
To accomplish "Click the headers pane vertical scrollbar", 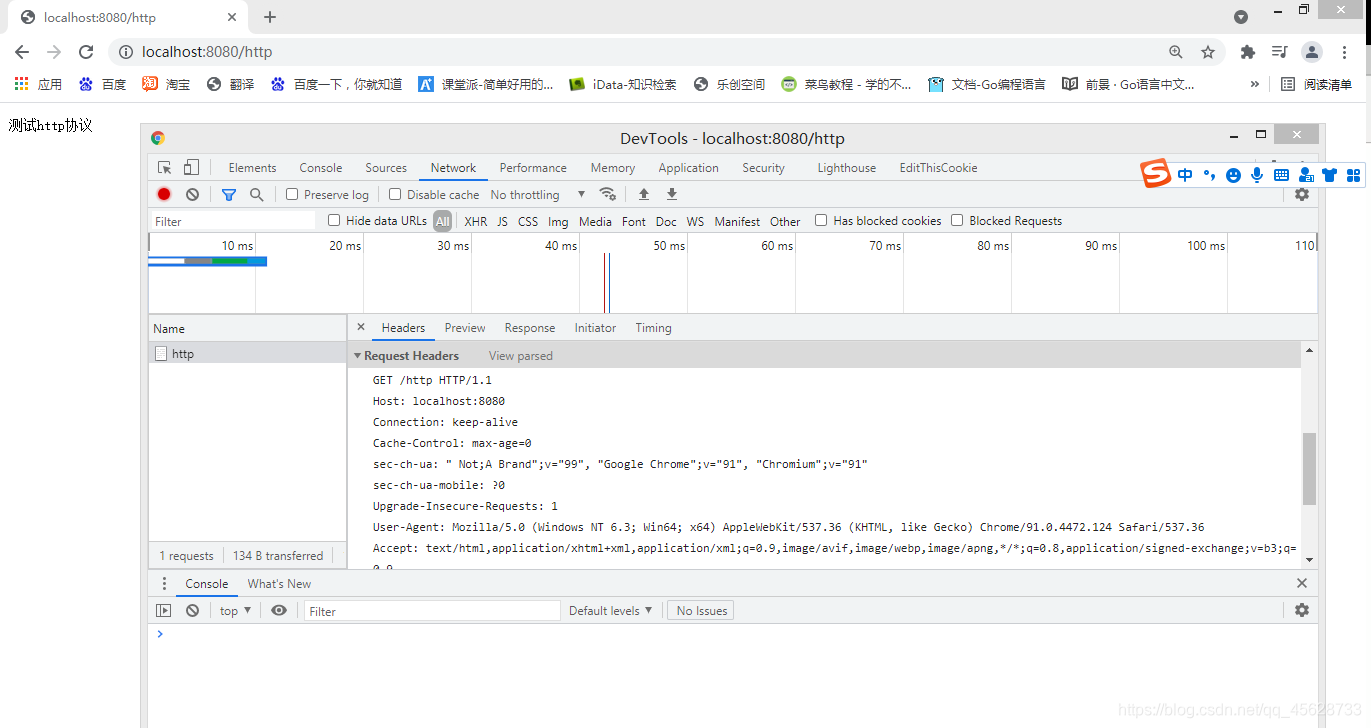I will [1309, 469].
